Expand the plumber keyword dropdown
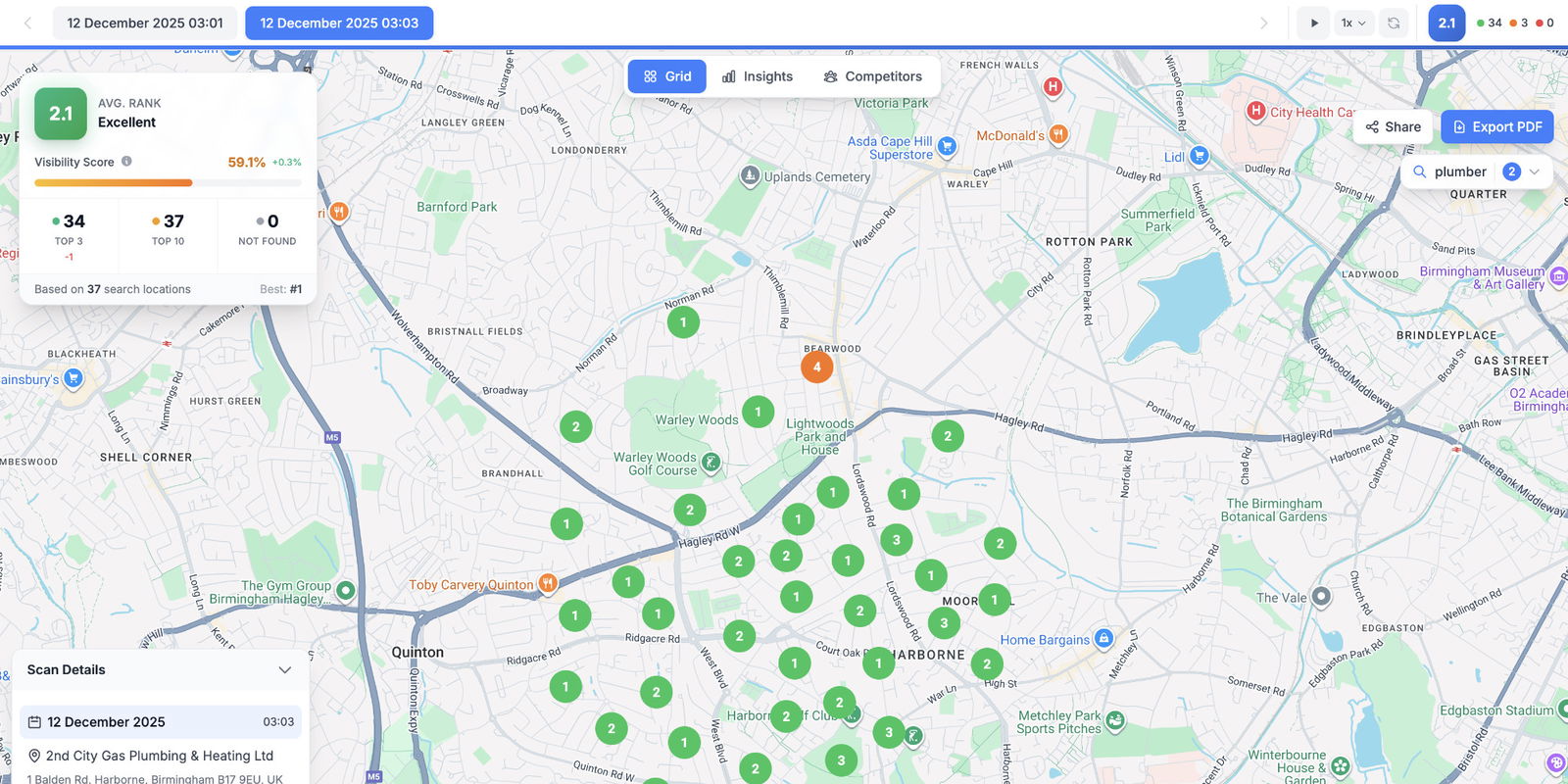 (1535, 171)
